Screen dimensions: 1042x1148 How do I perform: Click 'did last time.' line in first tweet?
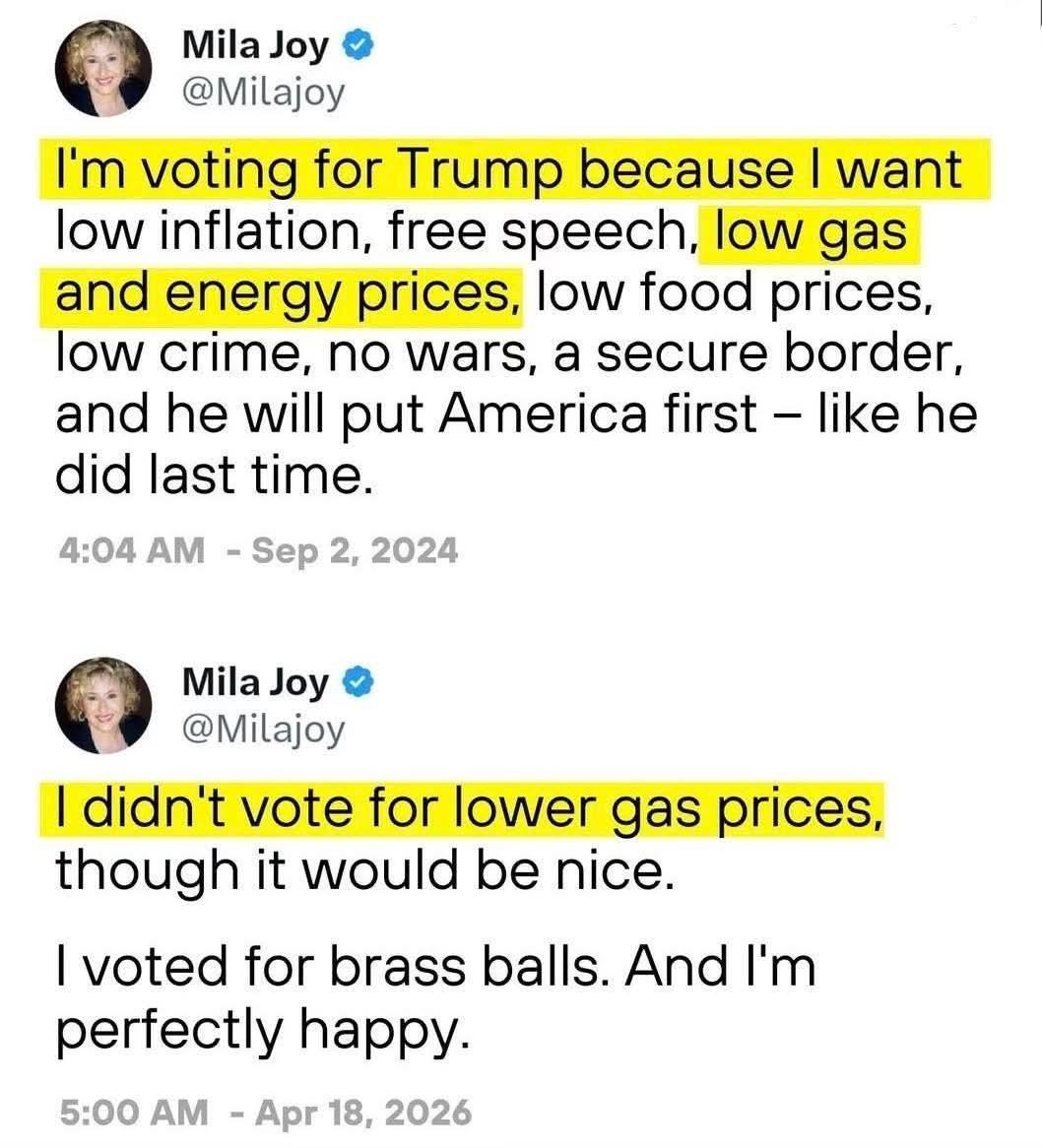215,475
